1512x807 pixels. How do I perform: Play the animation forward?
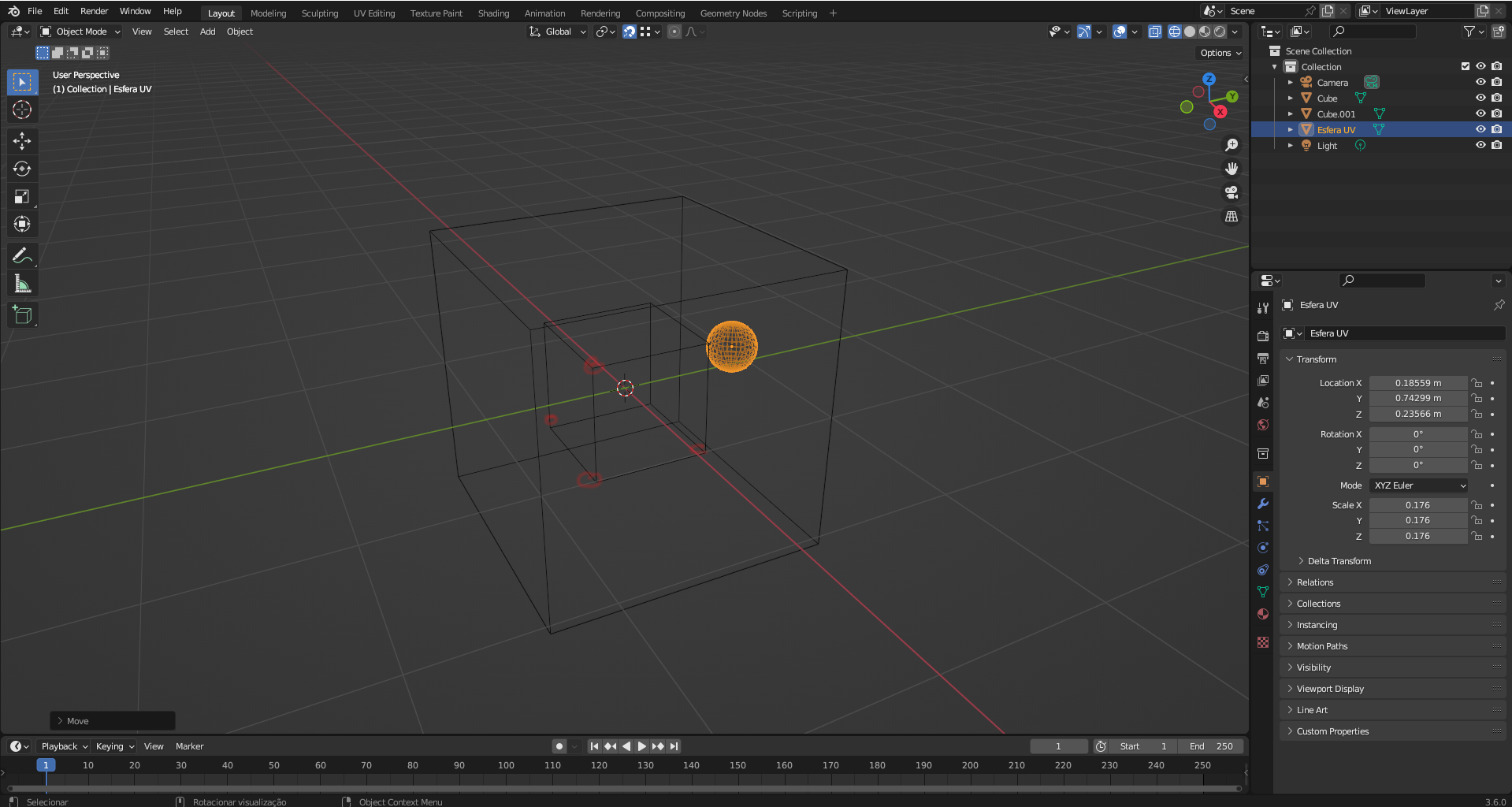click(x=641, y=746)
